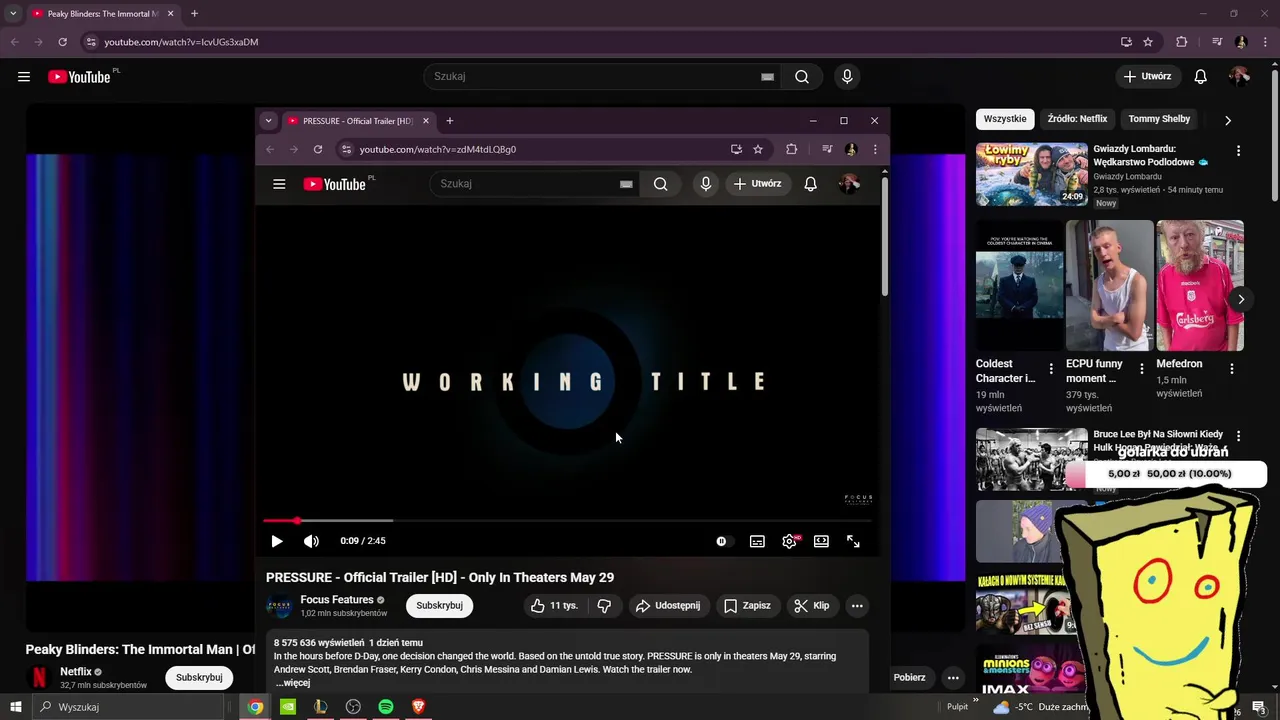This screenshot has height=720, width=1280.
Task: Select the Tommy Shelby chip
Action: click(1159, 119)
